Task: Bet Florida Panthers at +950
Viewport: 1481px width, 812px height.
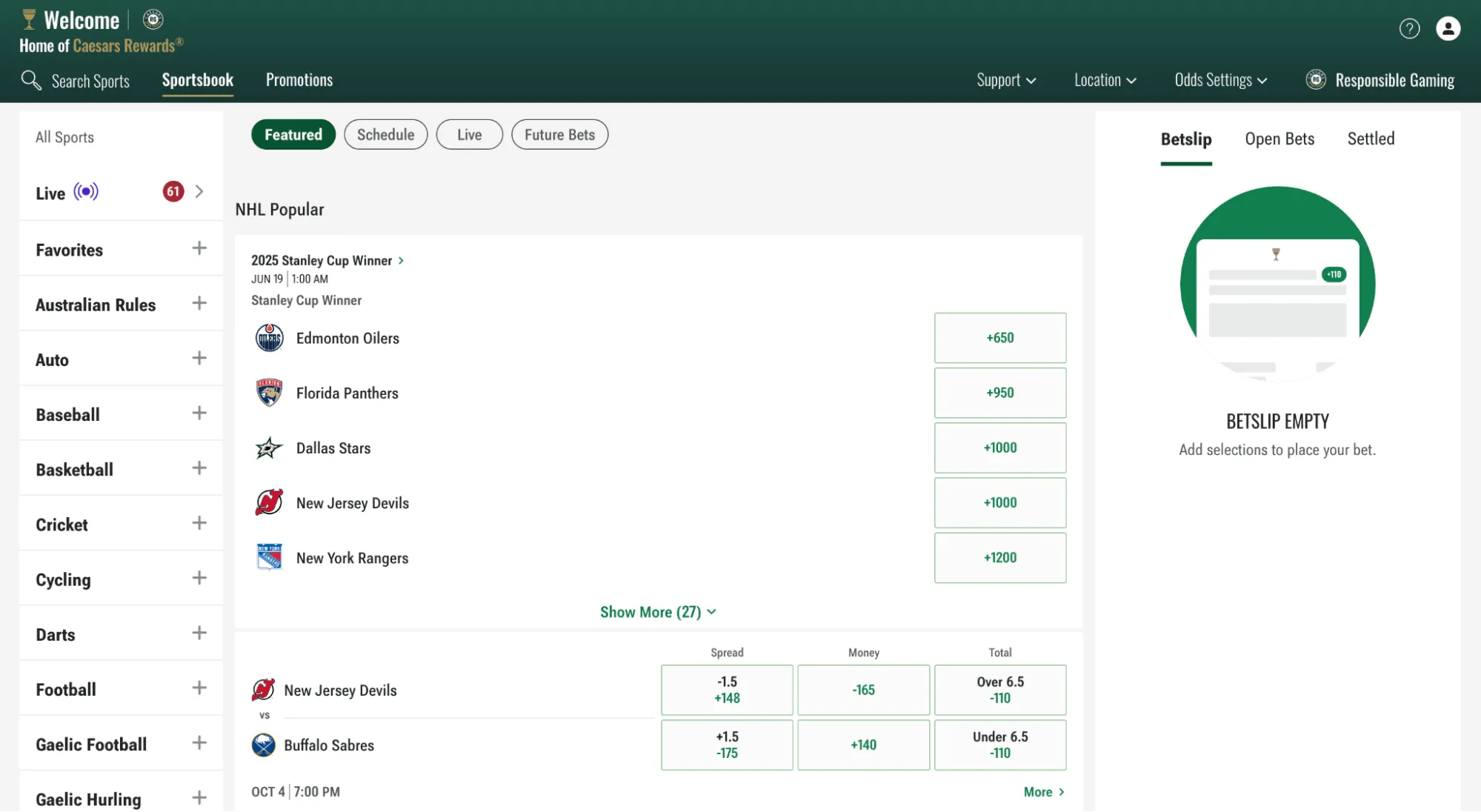Action: pyautogui.click(x=1000, y=393)
